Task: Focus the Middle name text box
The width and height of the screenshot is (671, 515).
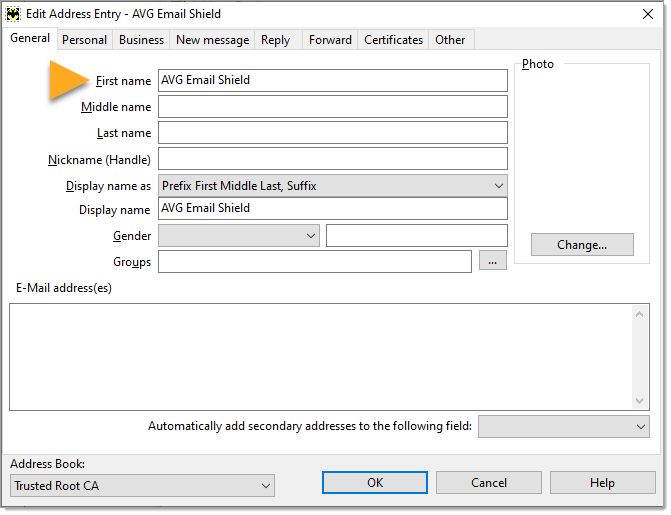Action: pos(332,107)
